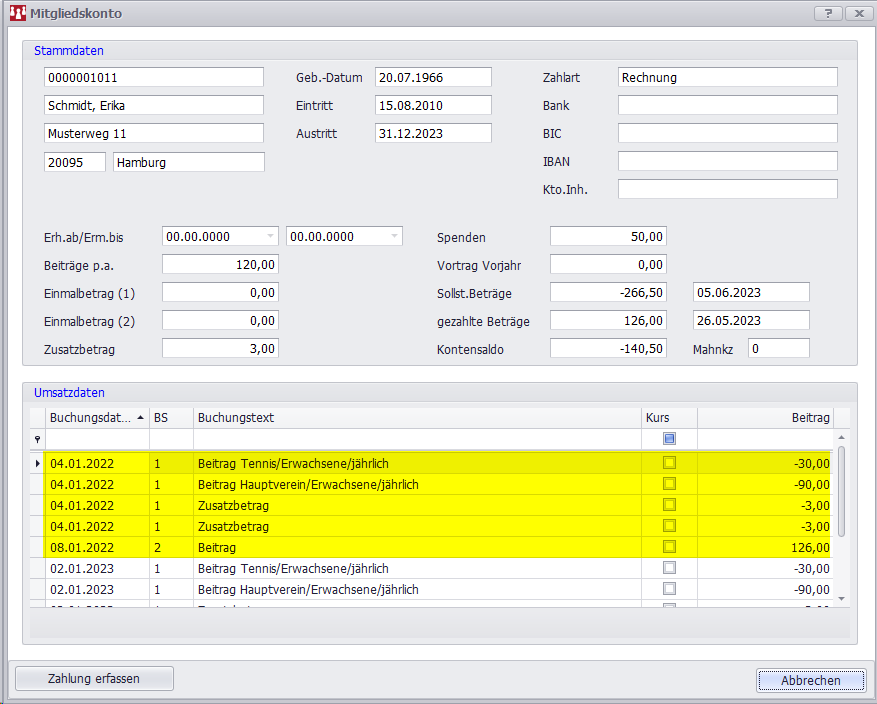This screenshot has height=704, width=877.
Task: Click the filter row pin icon
Action: click(x=38, y=439)
